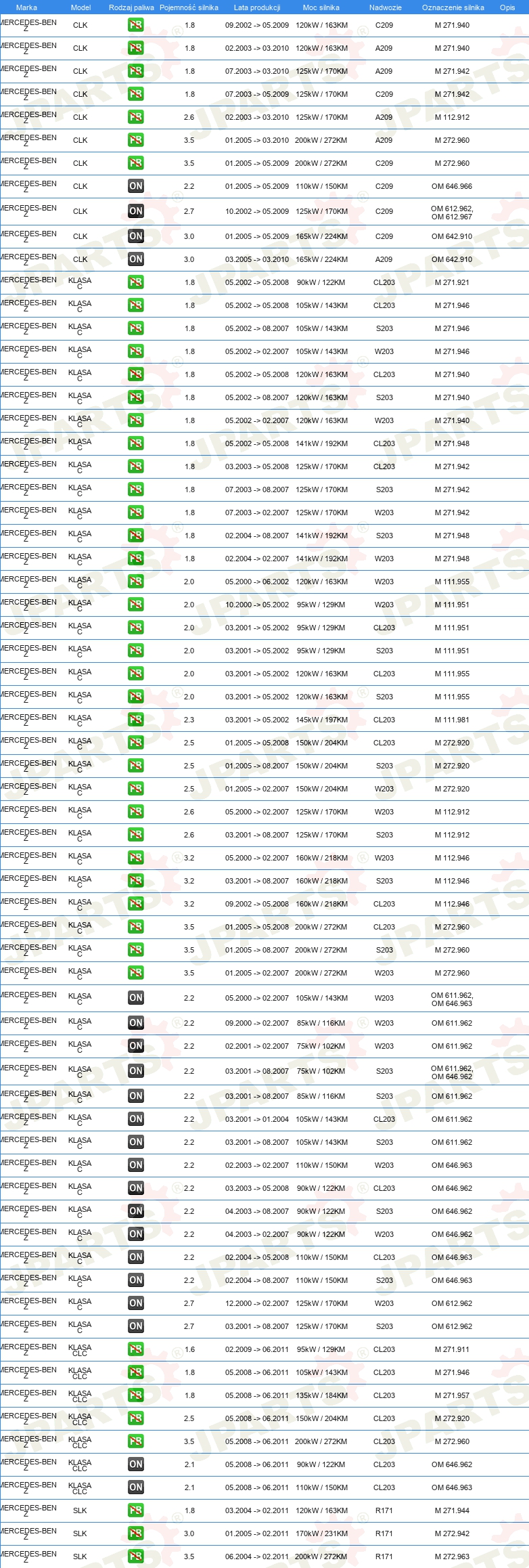Click the petrol icon for CLK 3.5 A209
The image size is (529, 1568).
coord(136,140)
